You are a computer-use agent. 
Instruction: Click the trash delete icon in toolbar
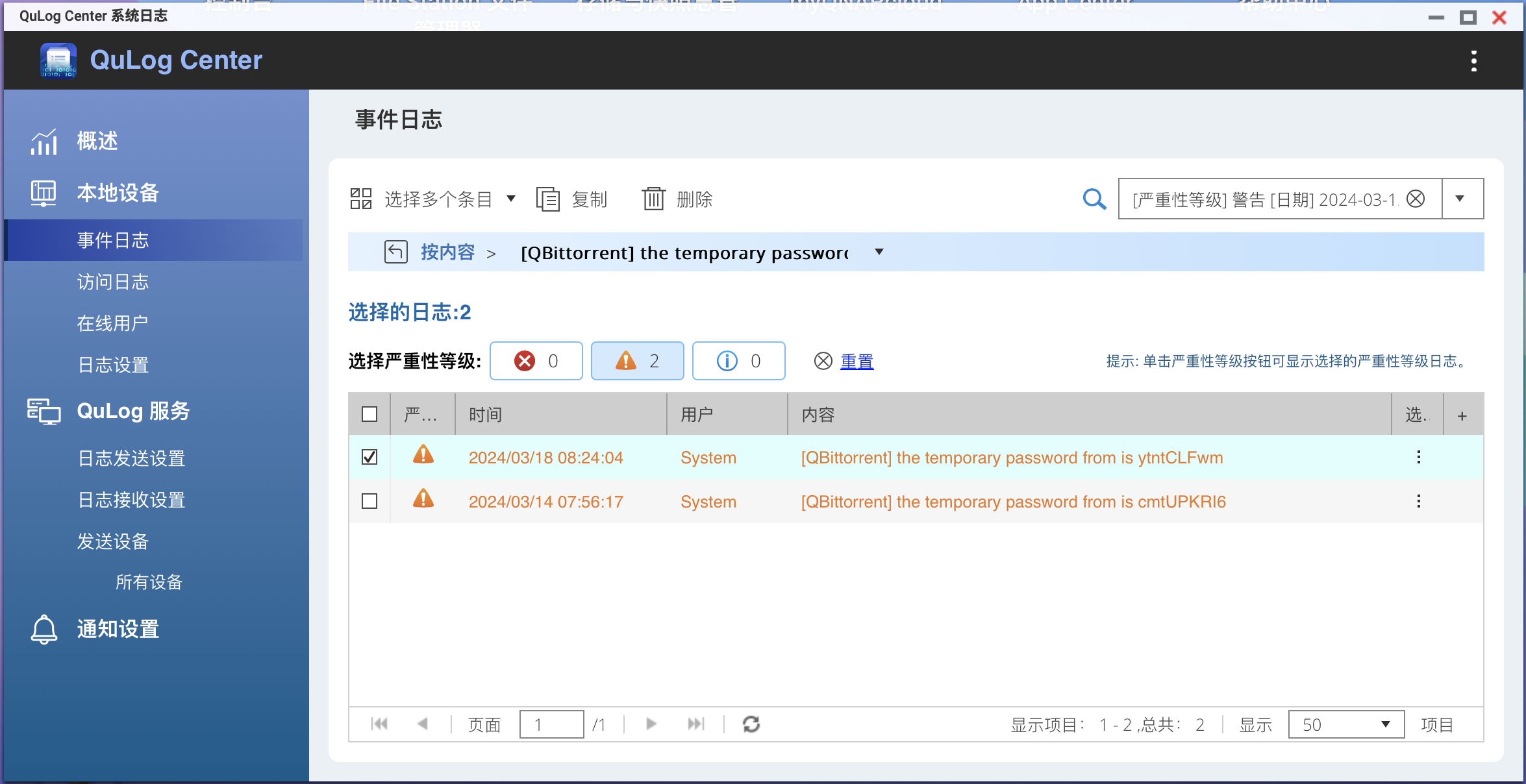[653, 199]
